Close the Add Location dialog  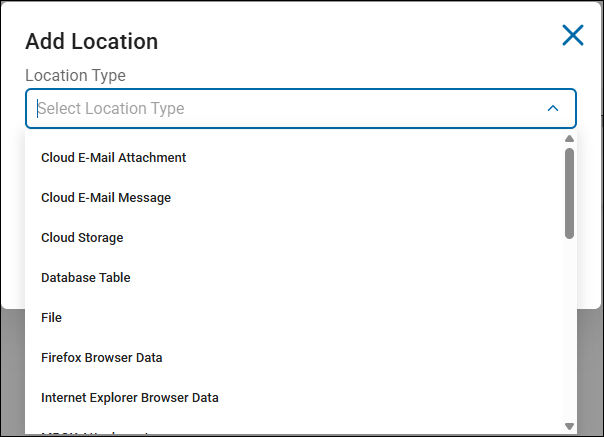(573, 36)
